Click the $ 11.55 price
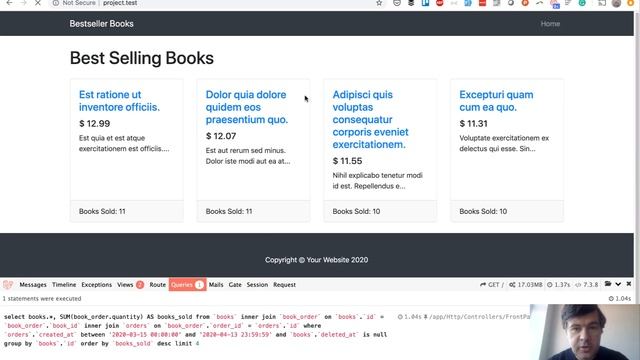The width and height of the screenshot is (640, 360). [x=347, y=161]
